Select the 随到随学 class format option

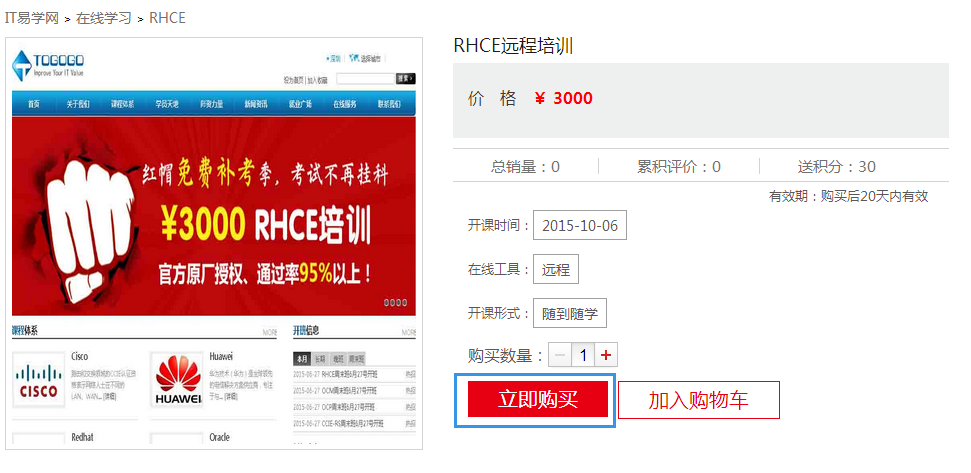[x=569, y=313]
